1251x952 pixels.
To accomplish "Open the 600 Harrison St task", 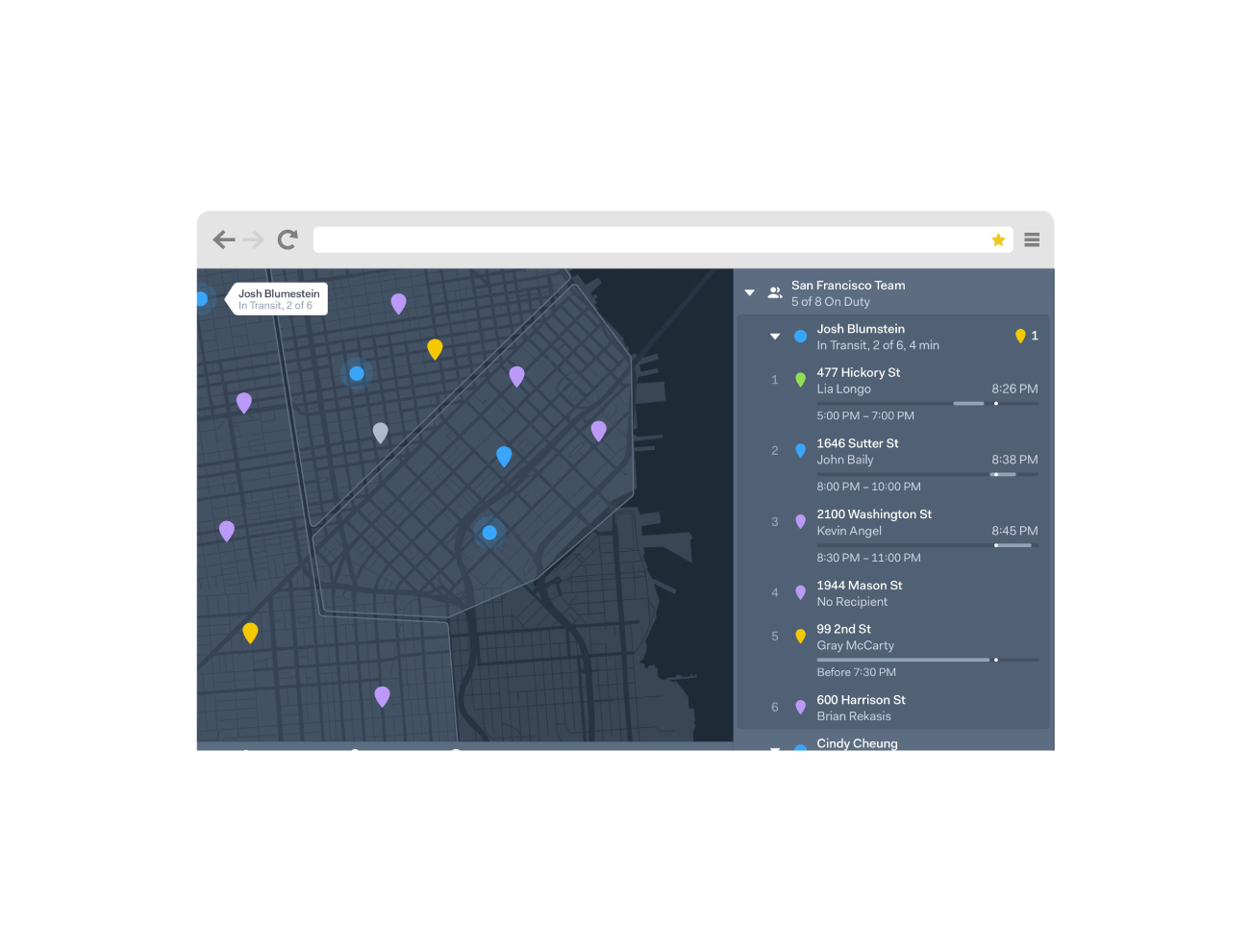I will [x=861, y=700].
